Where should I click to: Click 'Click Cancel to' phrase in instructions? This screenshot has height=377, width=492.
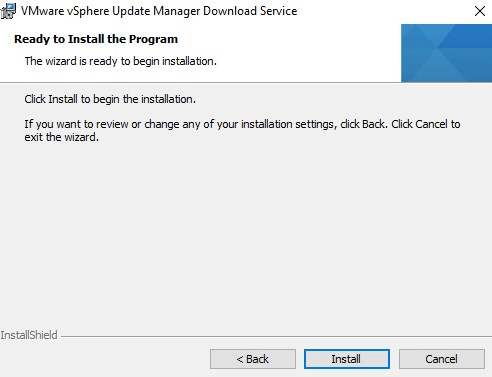tap(426, 124)
